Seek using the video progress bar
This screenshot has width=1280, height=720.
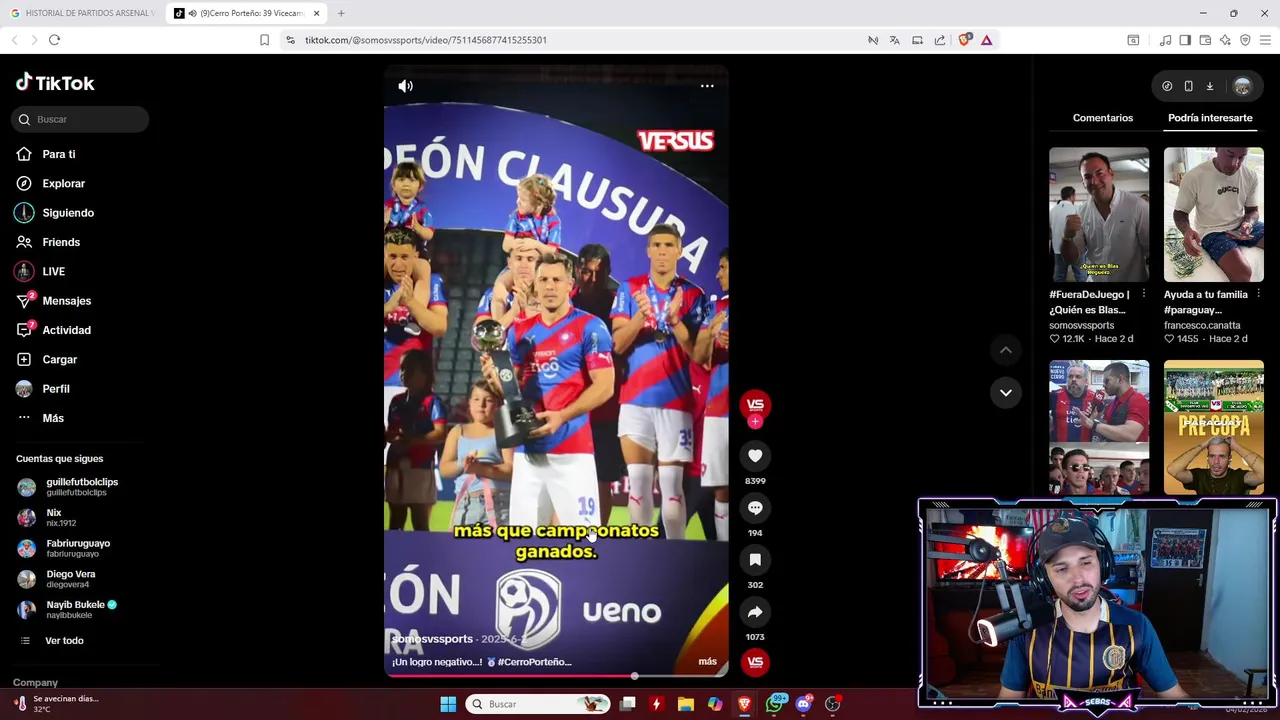[x=556, y=676]
